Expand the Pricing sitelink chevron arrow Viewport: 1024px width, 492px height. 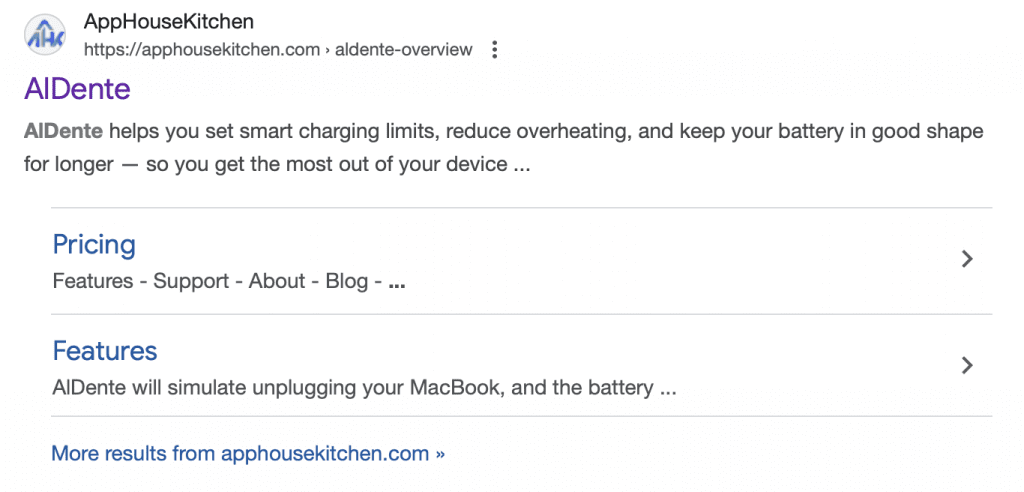coord(966,259)
